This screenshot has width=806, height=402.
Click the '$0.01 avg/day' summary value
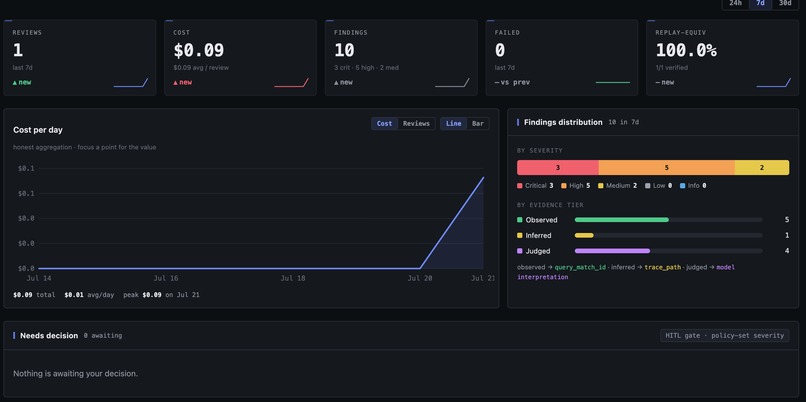[x=89, y=295]
